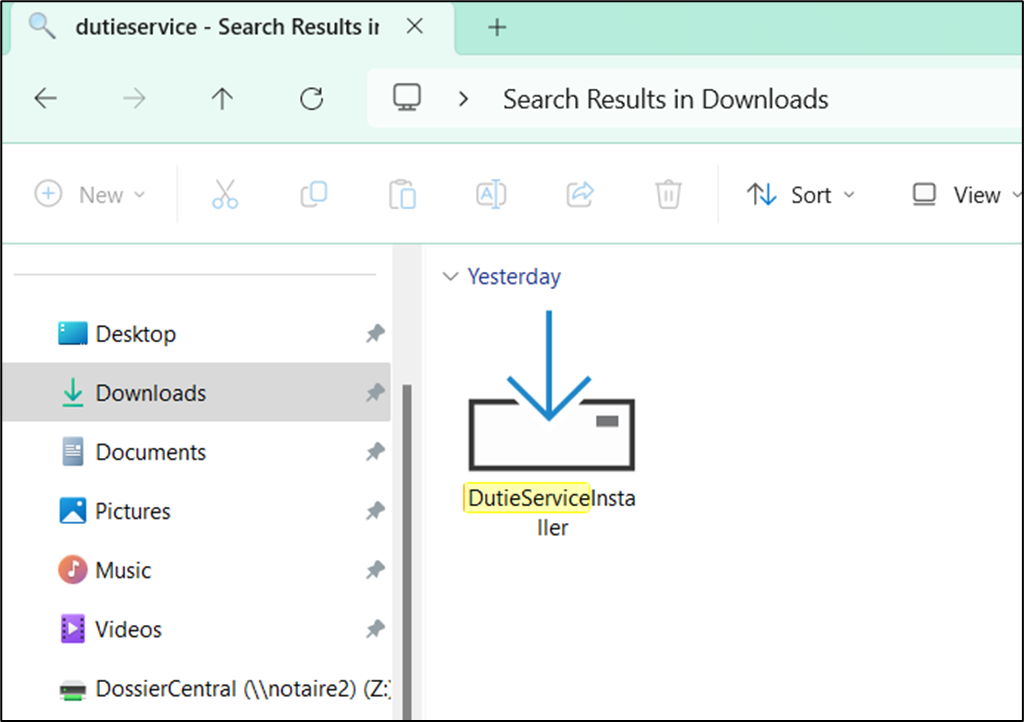Close the dutieservice search tab
The width and height of the screenshot is (1024, 722).
pos(414,27)
